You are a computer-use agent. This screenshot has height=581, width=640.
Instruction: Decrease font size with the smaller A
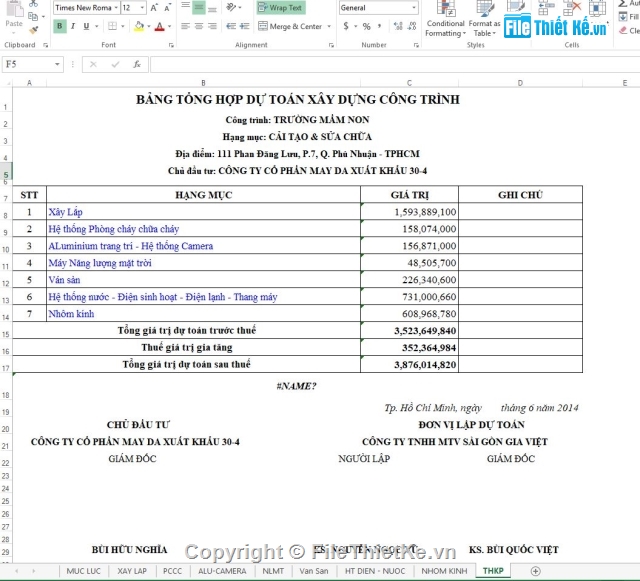[x=167, y=8]
